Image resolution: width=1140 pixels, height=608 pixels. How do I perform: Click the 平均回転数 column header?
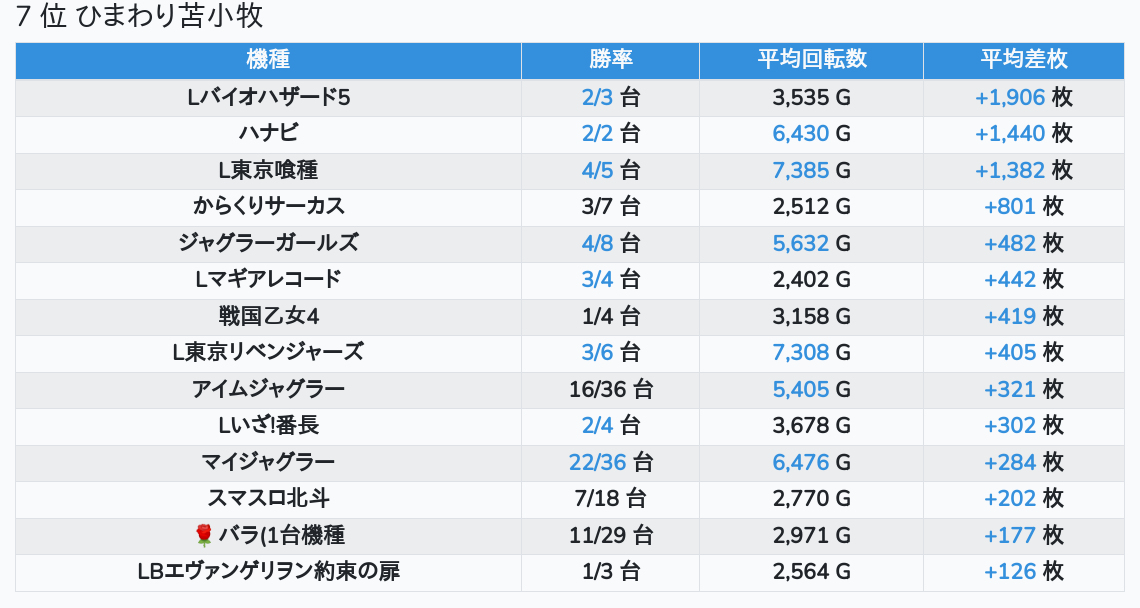click(811, 60)
